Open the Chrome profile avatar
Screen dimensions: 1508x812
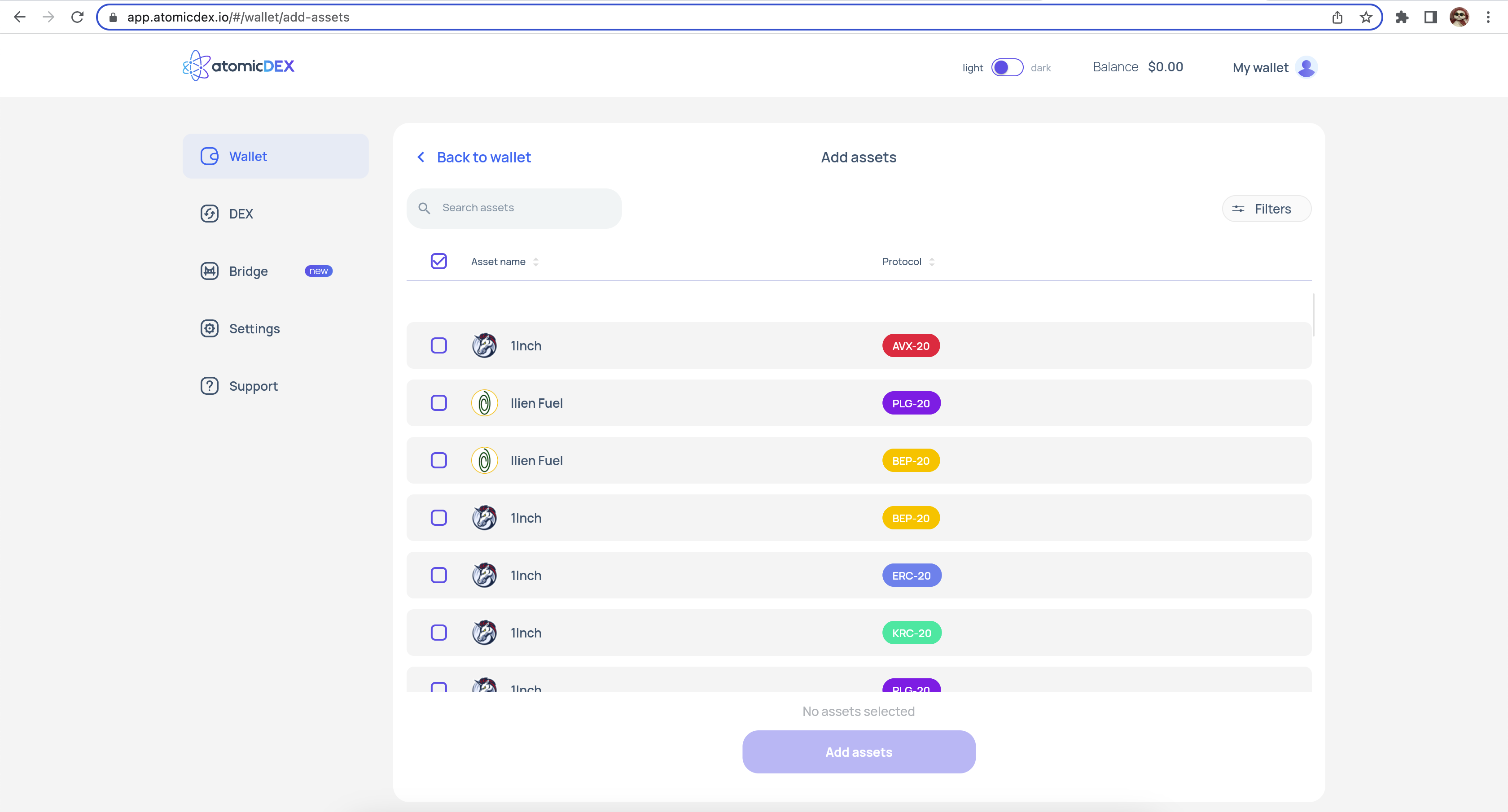pyautogui.click(x=1459, y=17)
